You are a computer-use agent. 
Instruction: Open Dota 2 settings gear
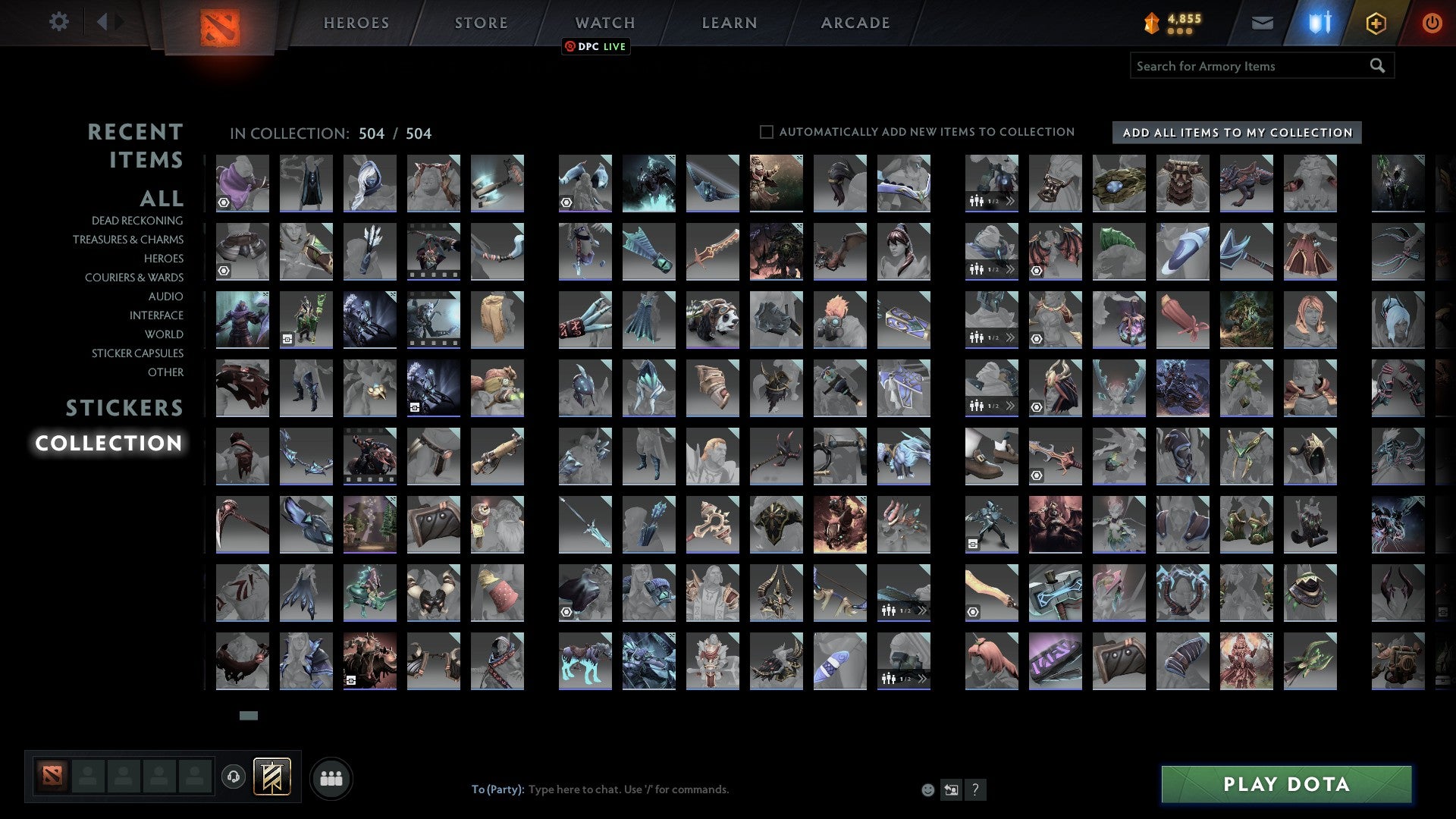pos(58,22)
